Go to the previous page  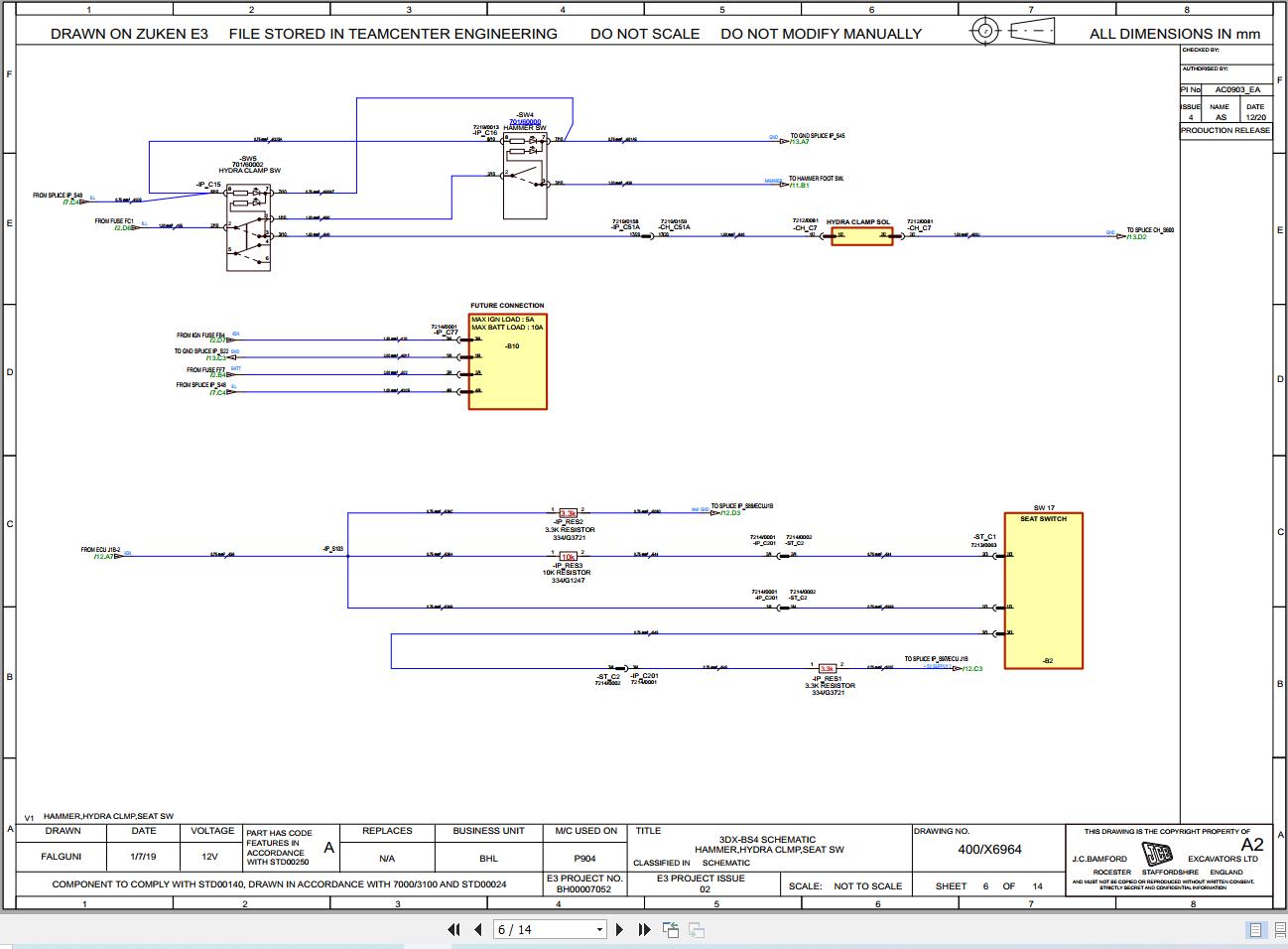(x=478, y=930)
